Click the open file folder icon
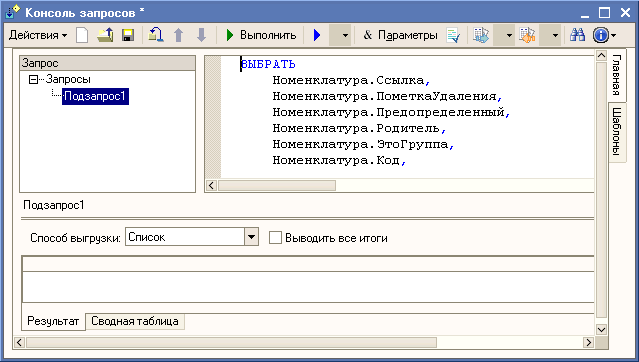639x362 pixels. 105,35
